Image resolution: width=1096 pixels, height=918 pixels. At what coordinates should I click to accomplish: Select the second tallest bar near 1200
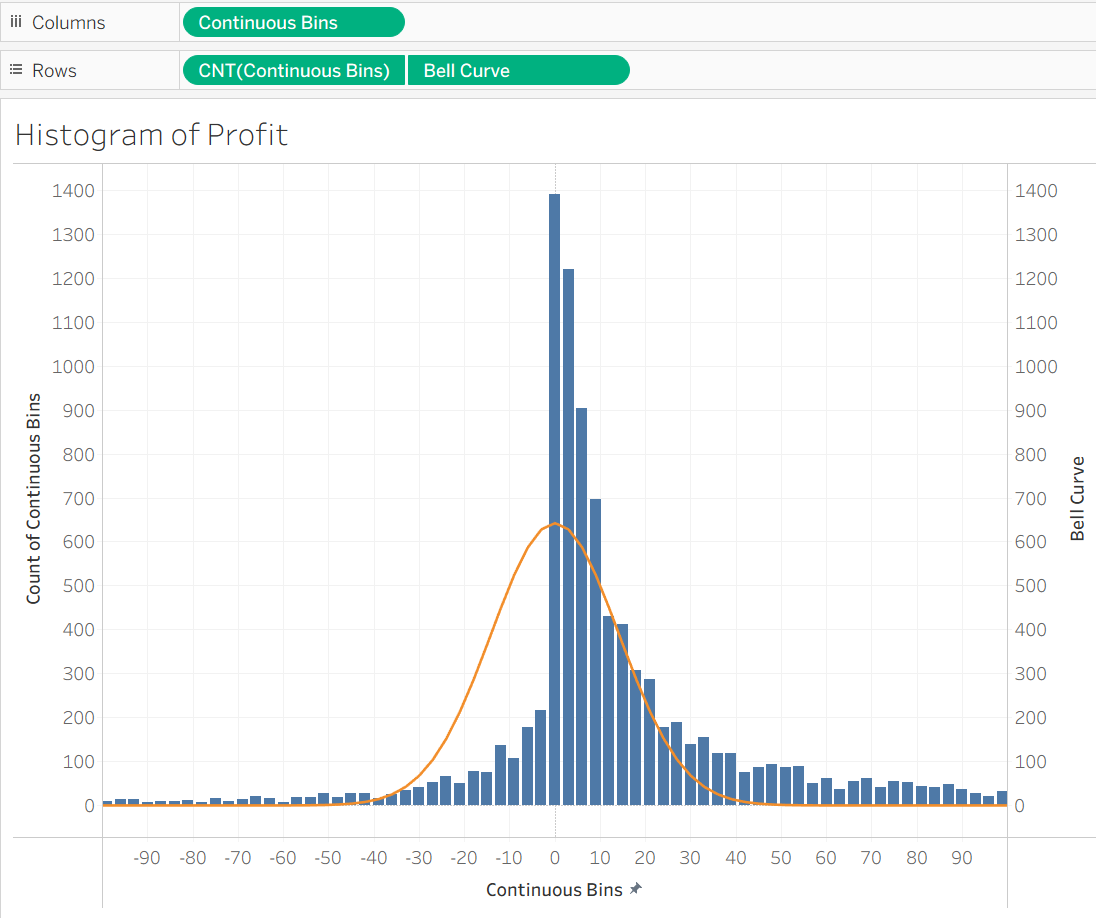coord(568,540)
